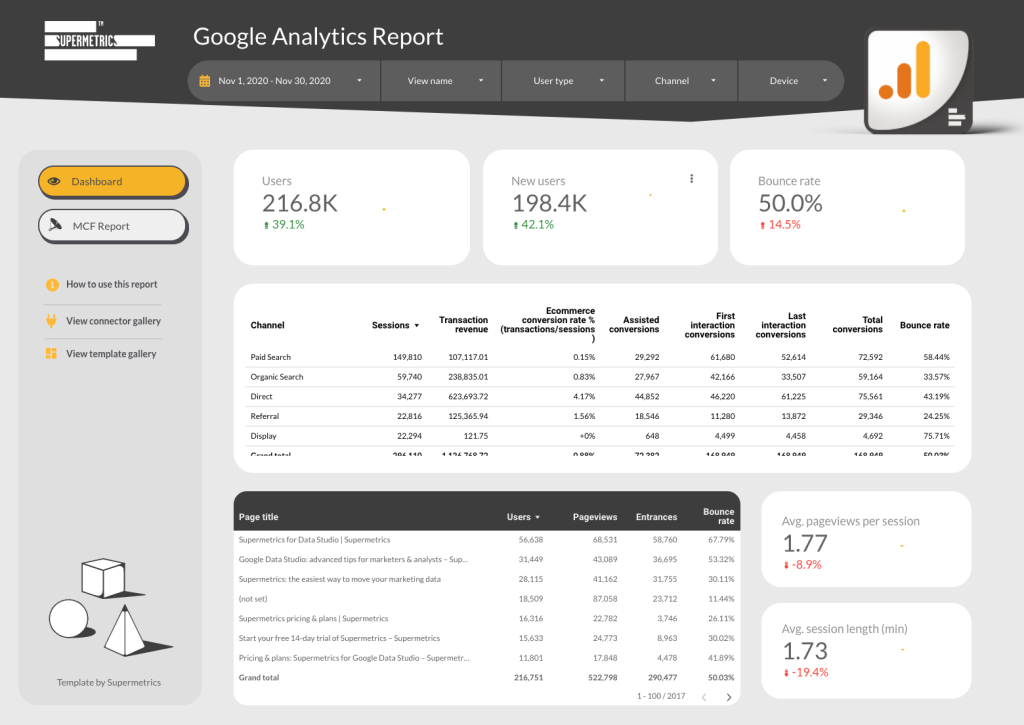Image resolution: width=1024 pixels, height=725 pixels.
Task: Select the Direct channel row
Action: (600, 396)
